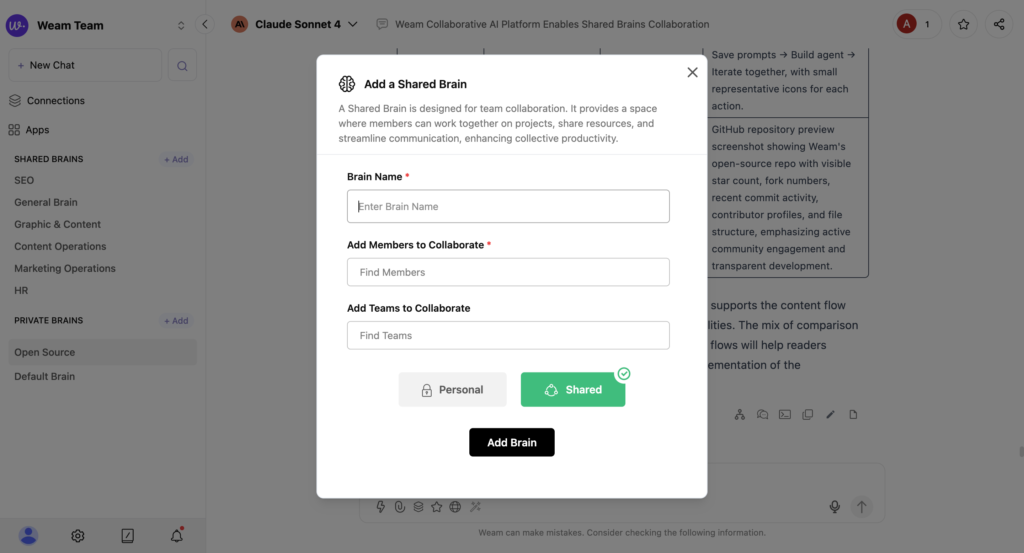This screenshot has height=553, width=1024.
Task: Click the copy icon below the response
Action: [x=807, y=414]
